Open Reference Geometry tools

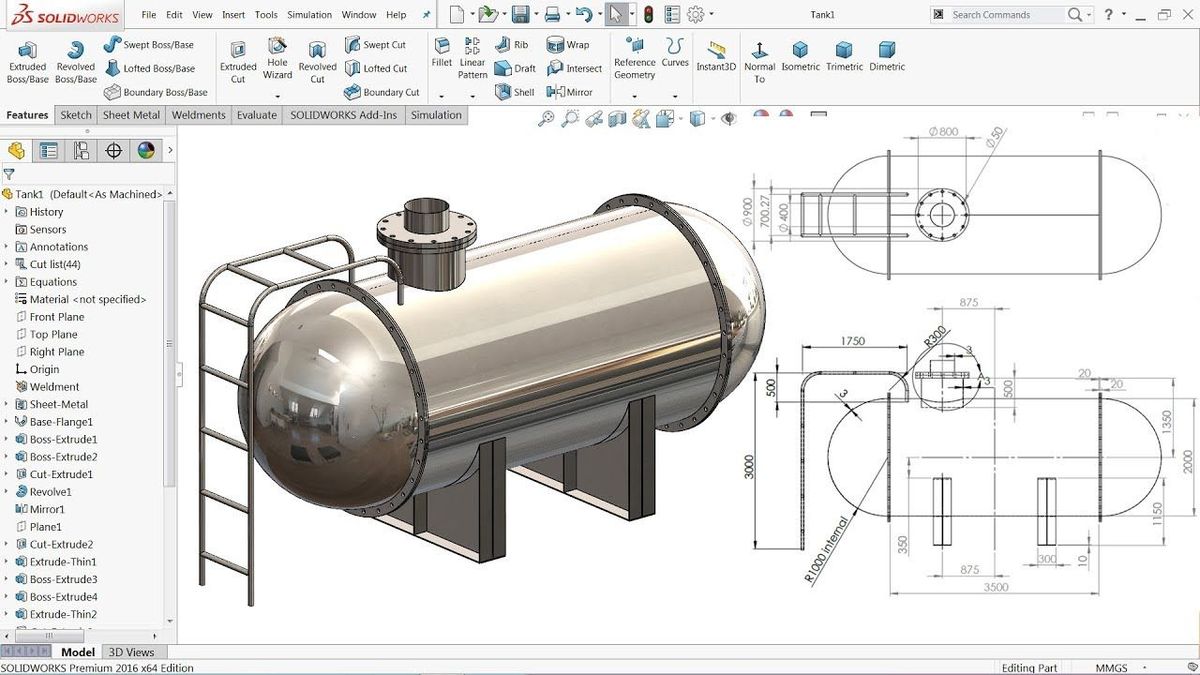click(x=635, y=58)
